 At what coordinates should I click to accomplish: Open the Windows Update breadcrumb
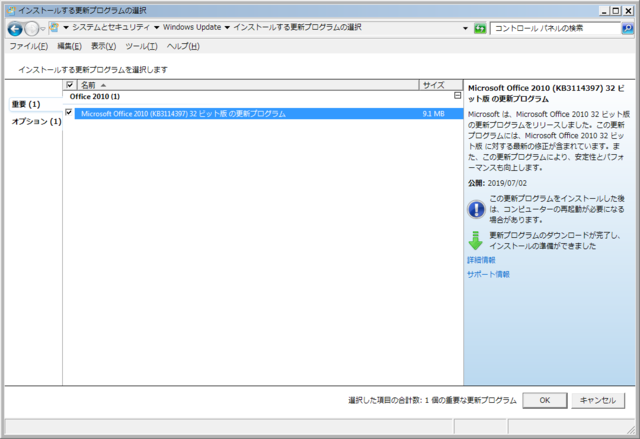(192, 27)
